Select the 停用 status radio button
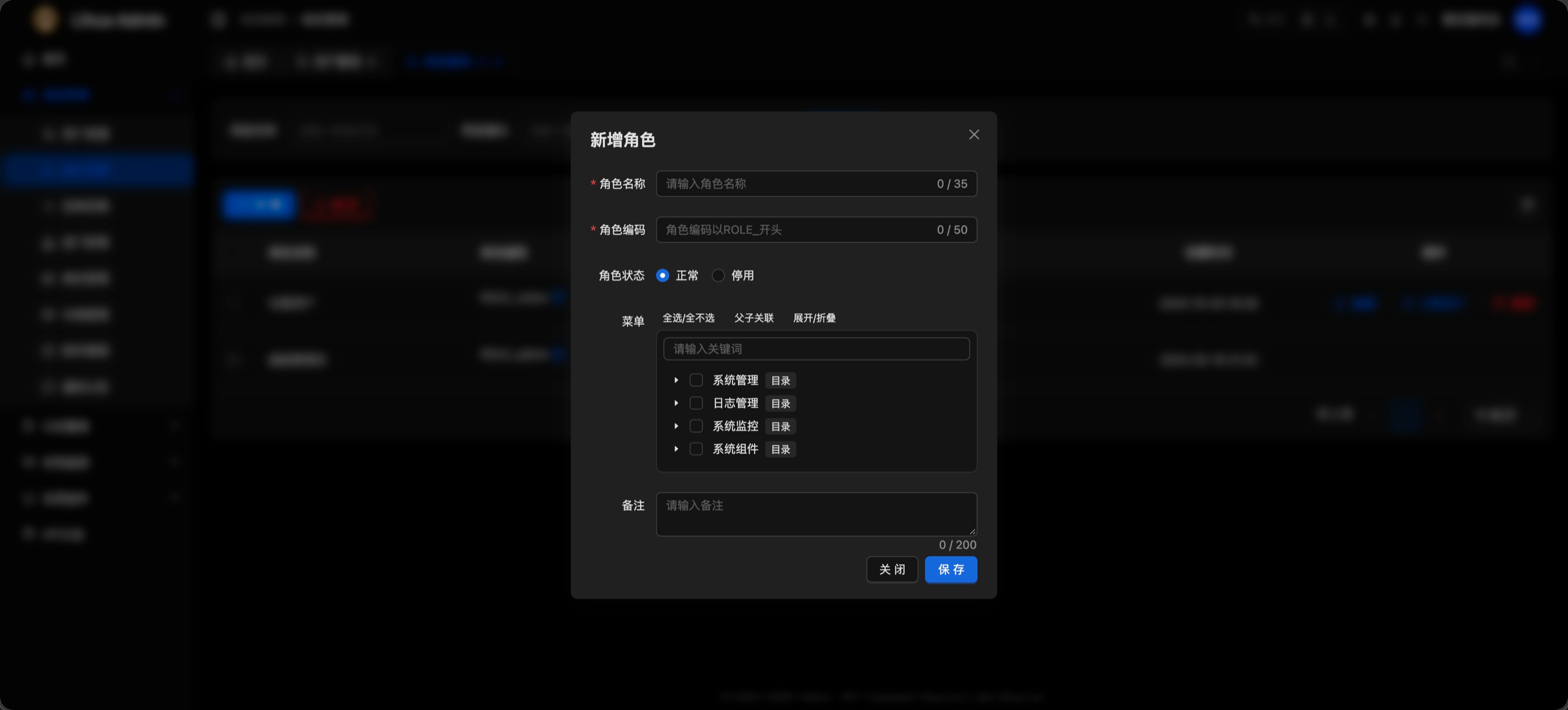 pyautogui.click(x=718, y=276)
